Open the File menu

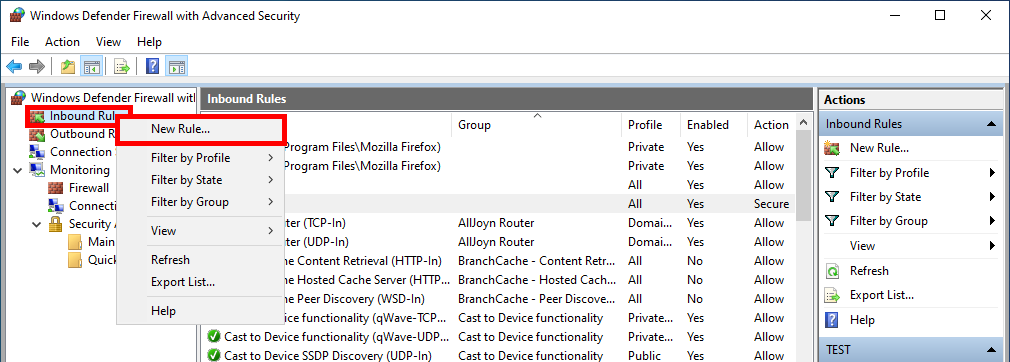click(x=20, y=42)
